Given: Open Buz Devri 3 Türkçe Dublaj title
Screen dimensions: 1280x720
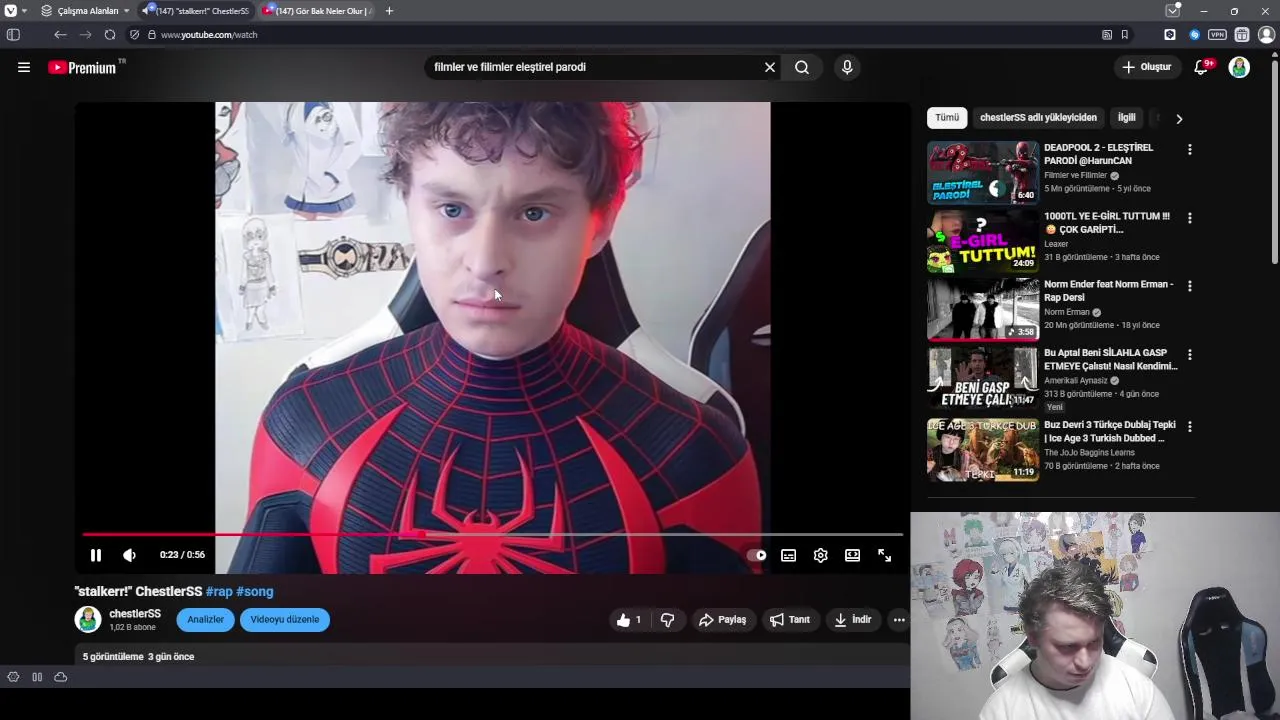Looking at the screenshot, I should coord(1109,432).
